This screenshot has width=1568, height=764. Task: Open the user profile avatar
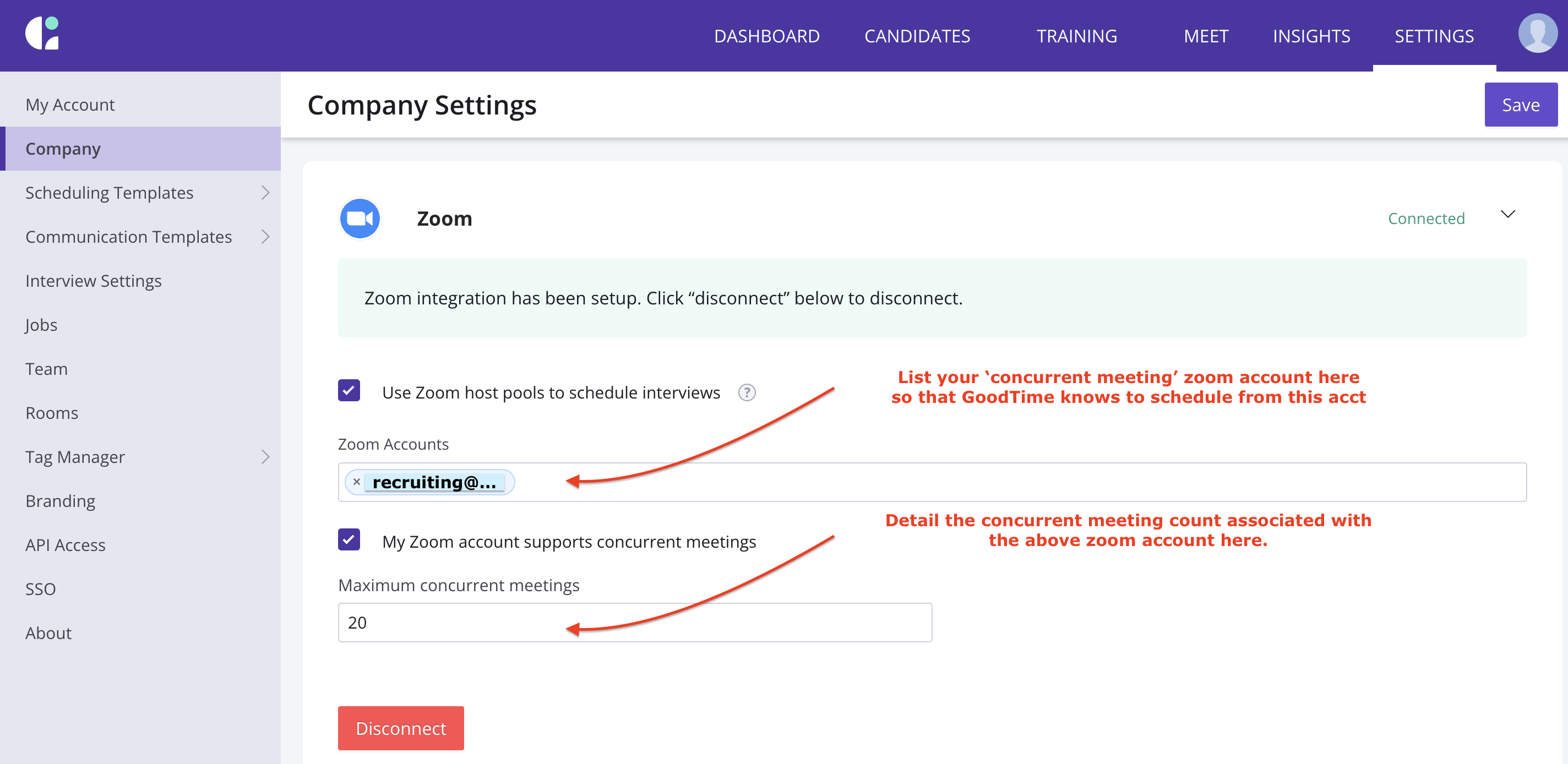point(1537,34)
